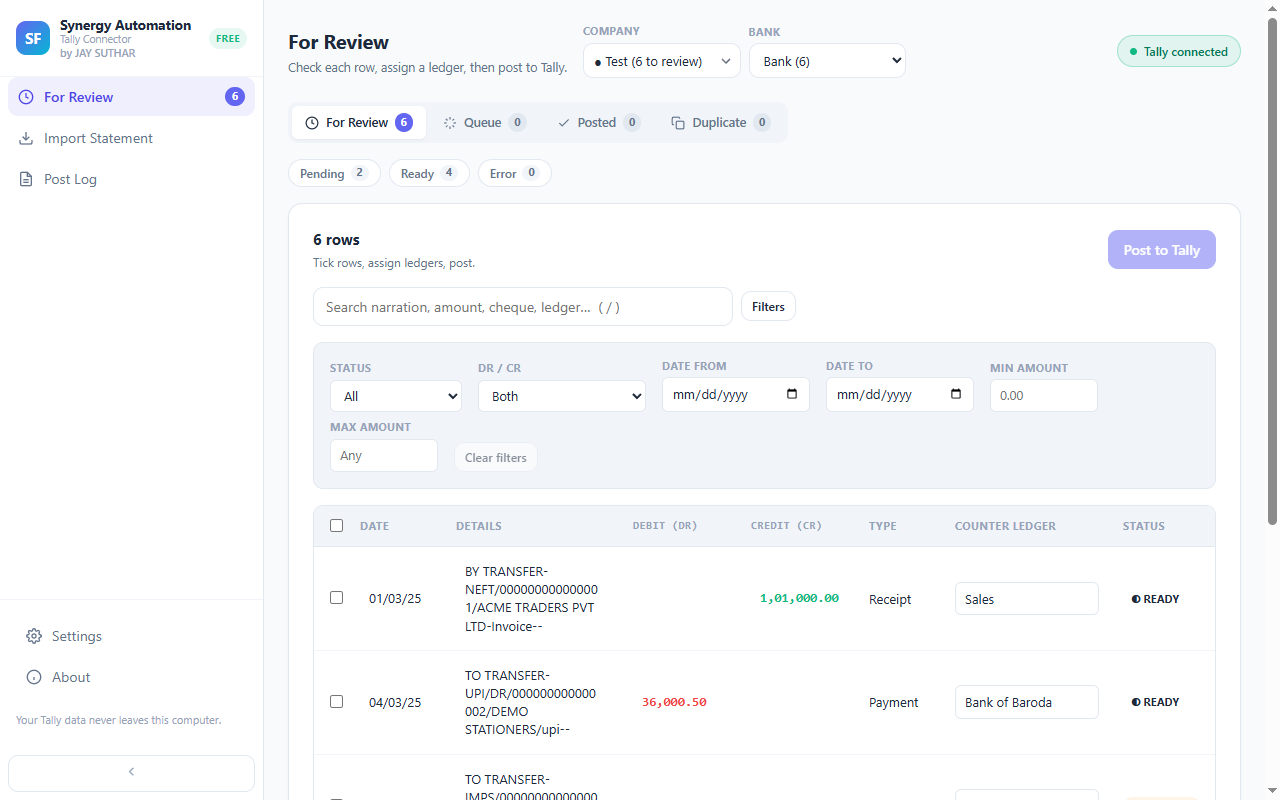This screenshot has height=800, width=1280.
Task: Click the calendar icon in Date To field
Action: point(956,394)
